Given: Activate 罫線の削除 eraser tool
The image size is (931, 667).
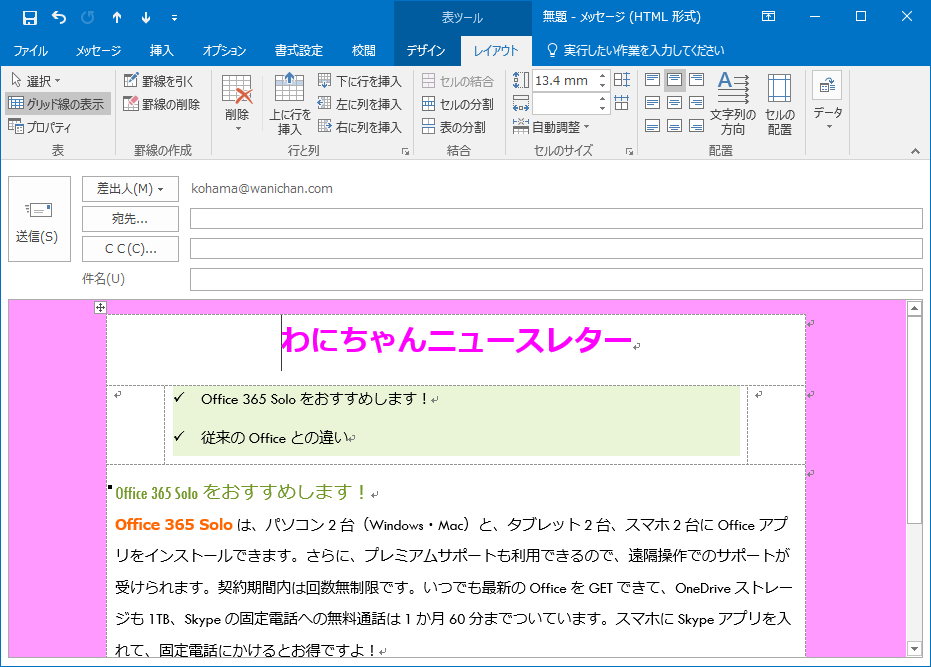Looking at the screenshot, I should pos(162,104).
